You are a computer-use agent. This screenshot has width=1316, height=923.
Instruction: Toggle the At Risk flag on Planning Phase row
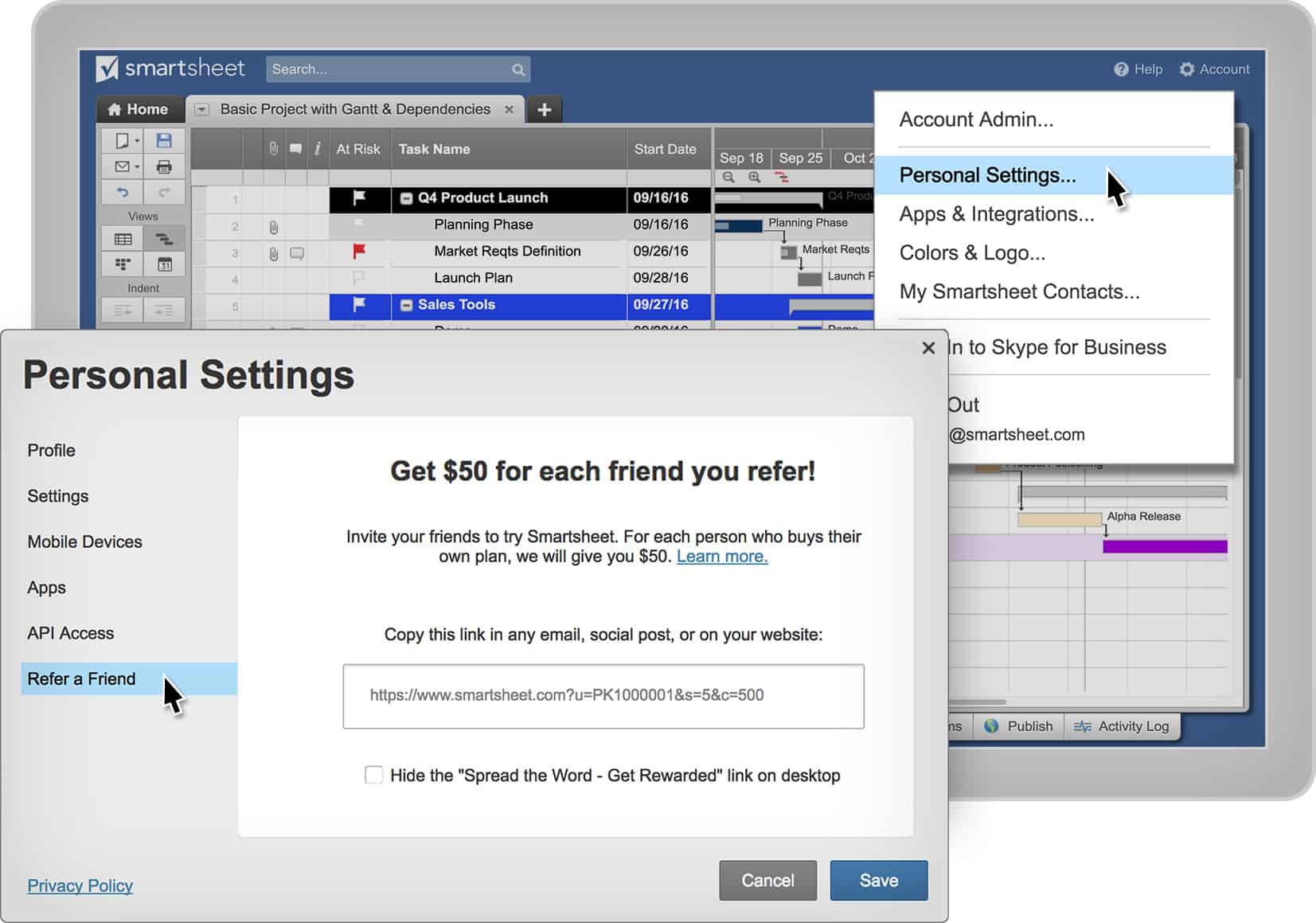click(359, 224)
